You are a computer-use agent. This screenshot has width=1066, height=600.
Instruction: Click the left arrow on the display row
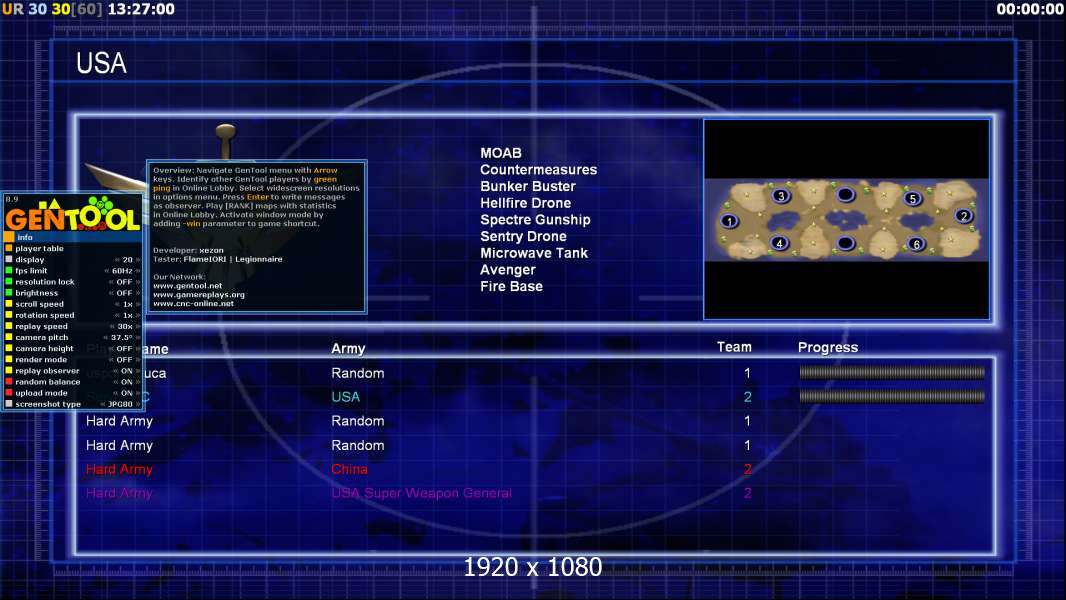click(117, 260)
